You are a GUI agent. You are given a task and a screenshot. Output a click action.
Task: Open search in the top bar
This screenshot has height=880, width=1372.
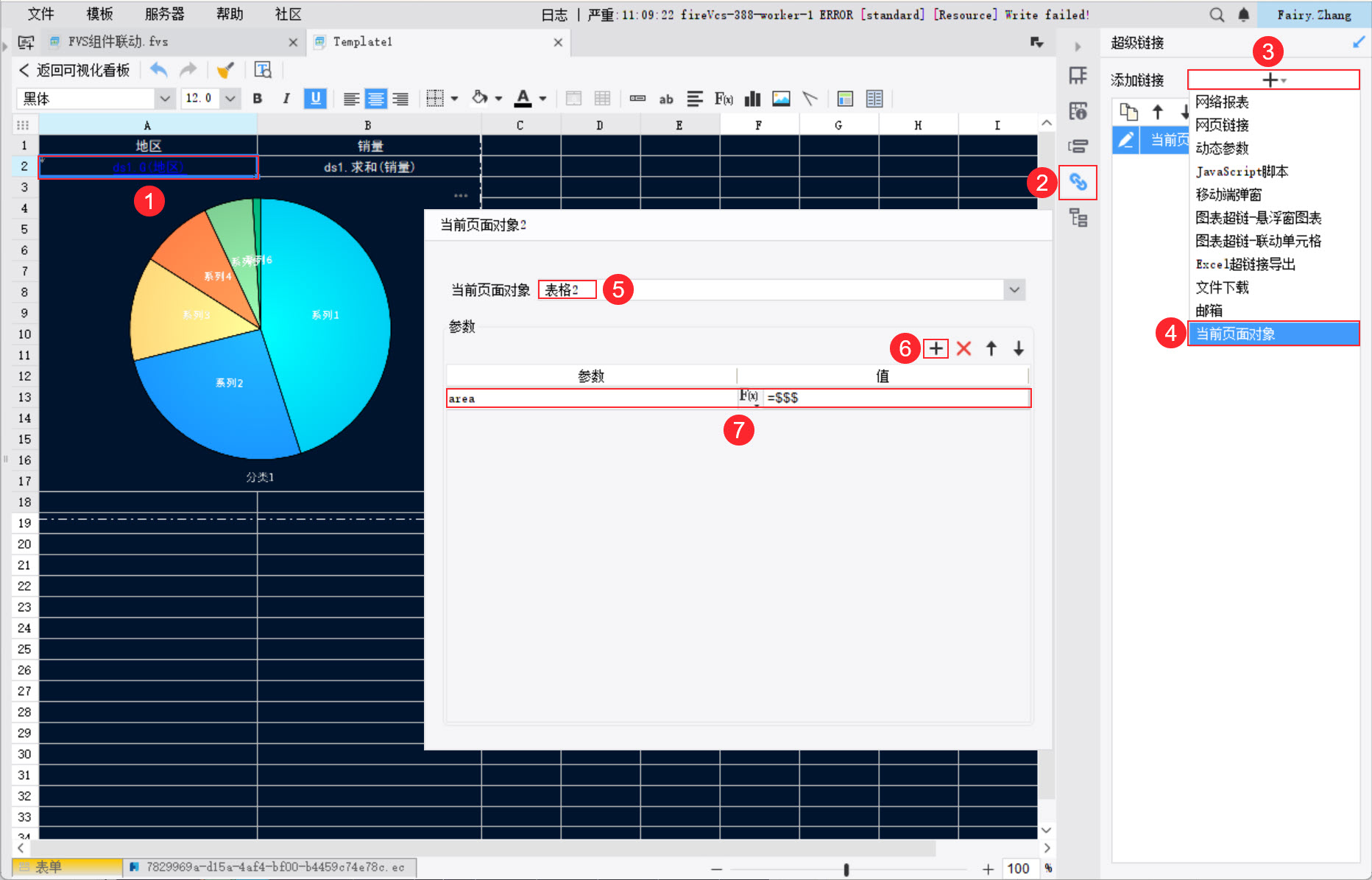point(1217,15)
